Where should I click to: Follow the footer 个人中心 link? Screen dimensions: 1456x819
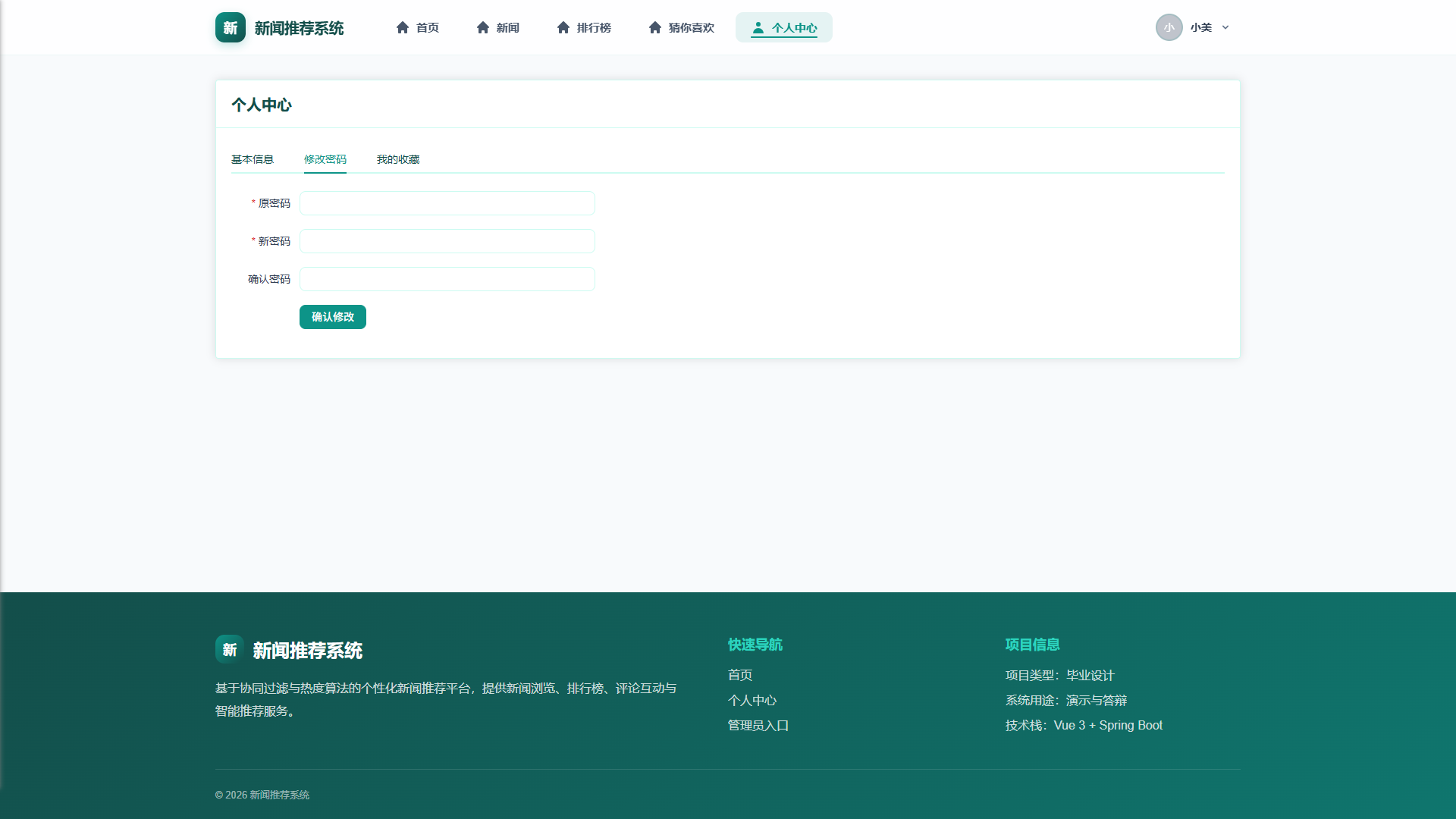pyautogui.click(x=752, y=700)
